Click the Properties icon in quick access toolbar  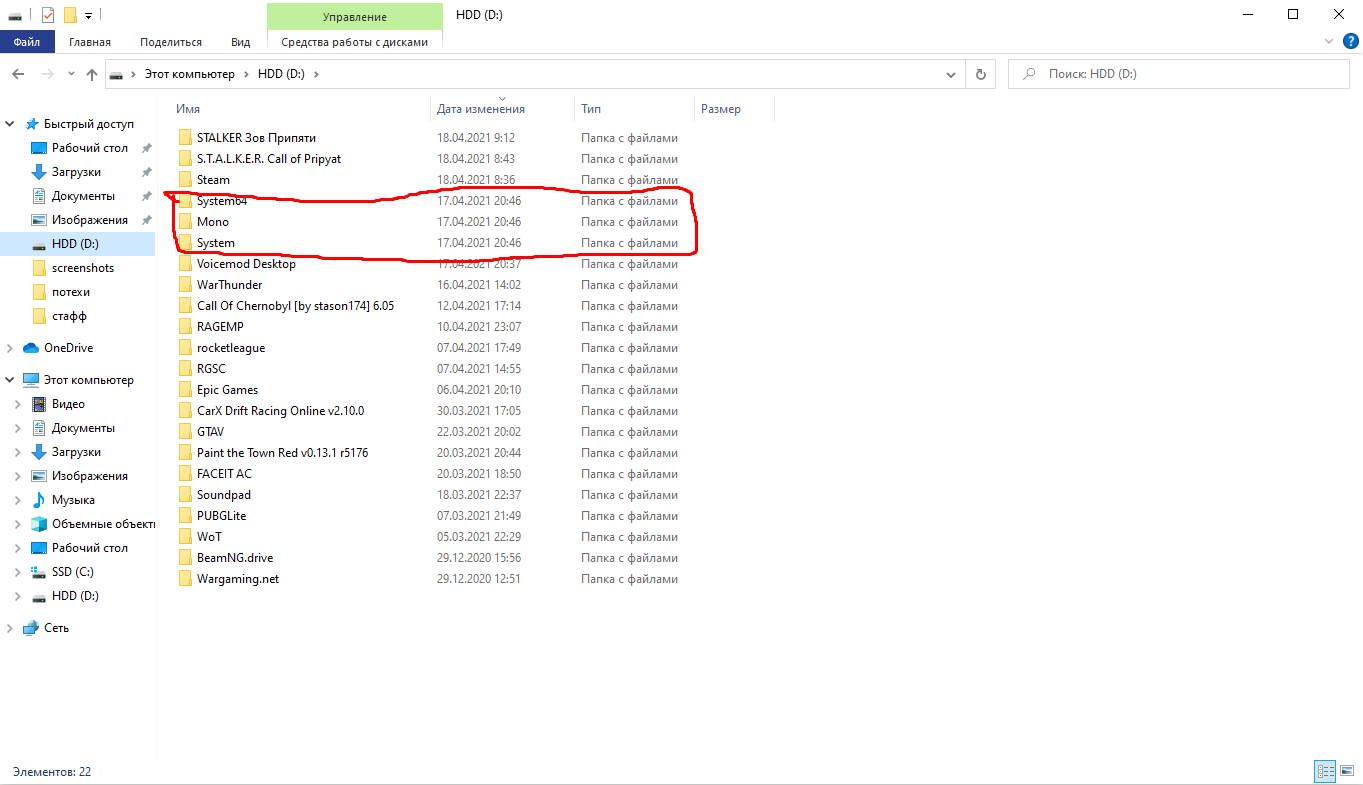48,15
